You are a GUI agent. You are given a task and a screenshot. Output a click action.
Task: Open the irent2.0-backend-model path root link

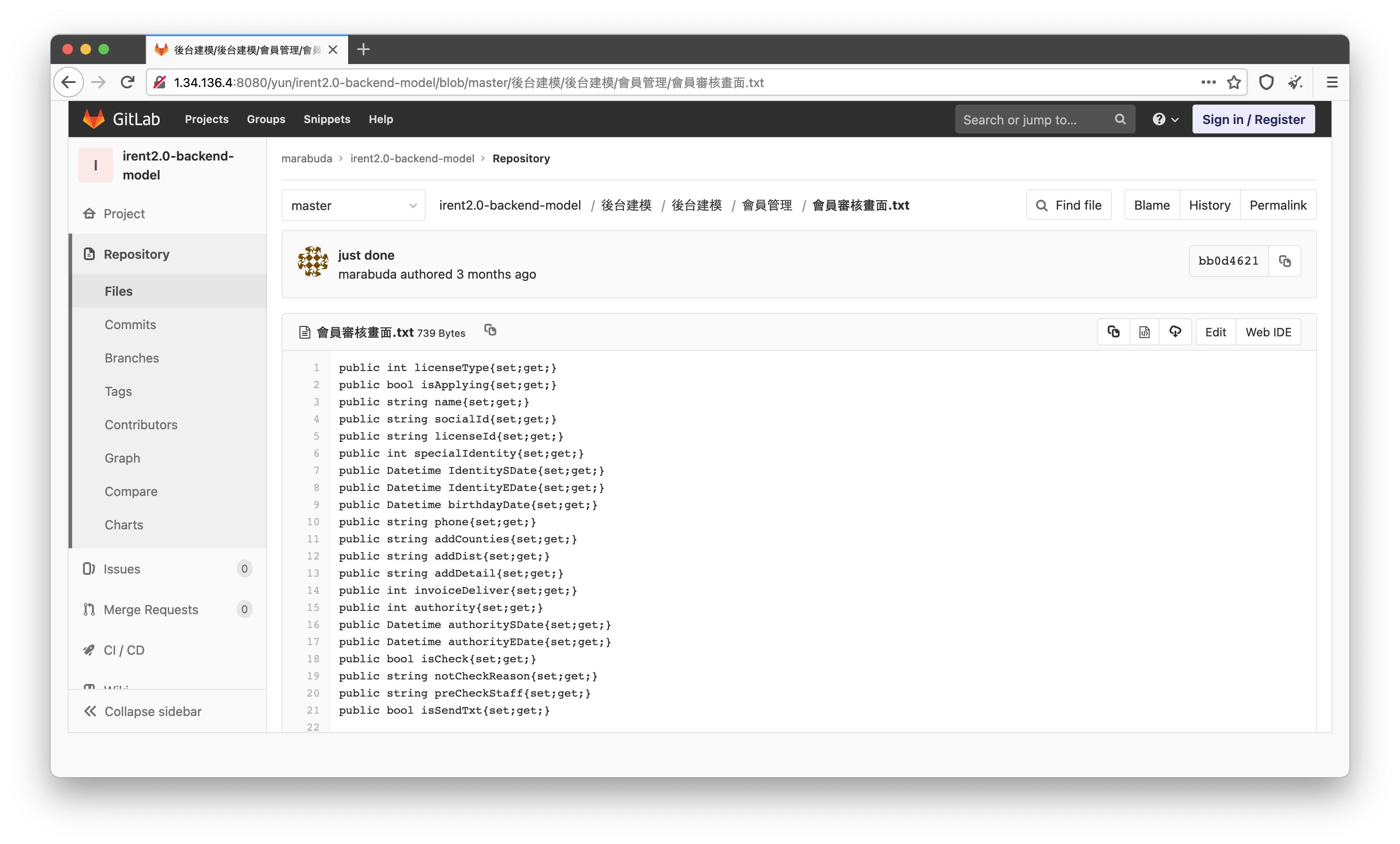click(510, 205)
